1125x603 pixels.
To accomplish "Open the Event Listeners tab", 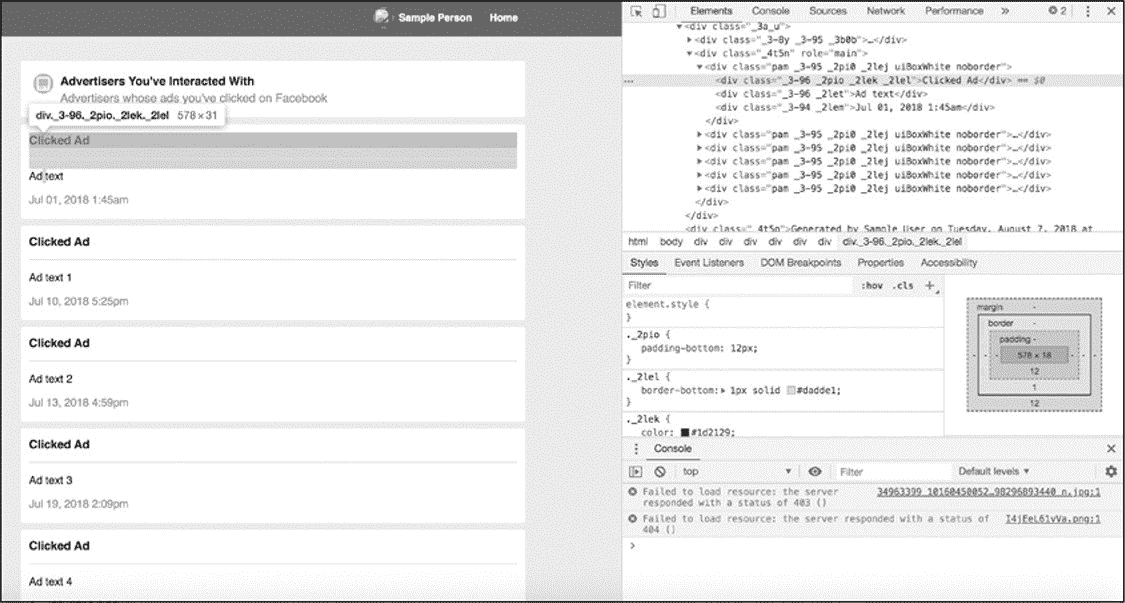I will (708, 263).
